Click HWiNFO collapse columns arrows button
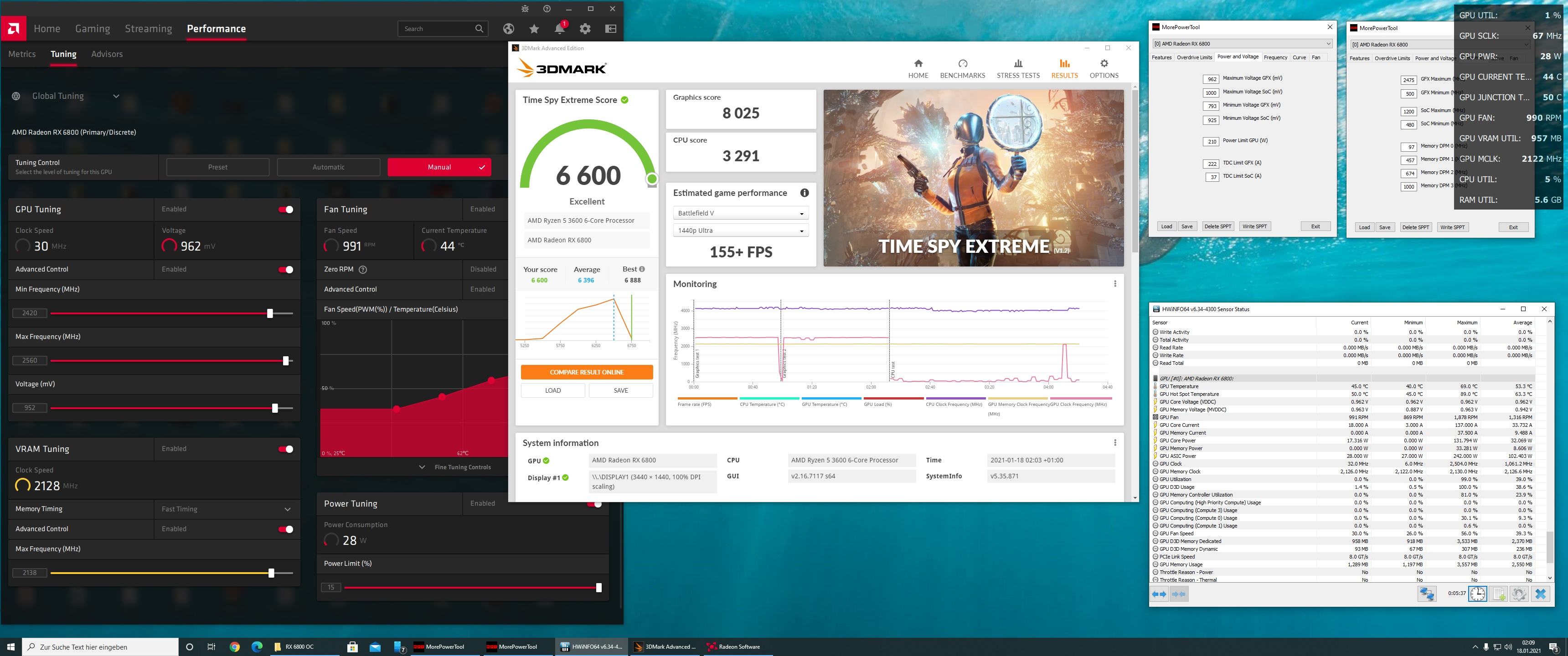 [x=1178, y=594]
